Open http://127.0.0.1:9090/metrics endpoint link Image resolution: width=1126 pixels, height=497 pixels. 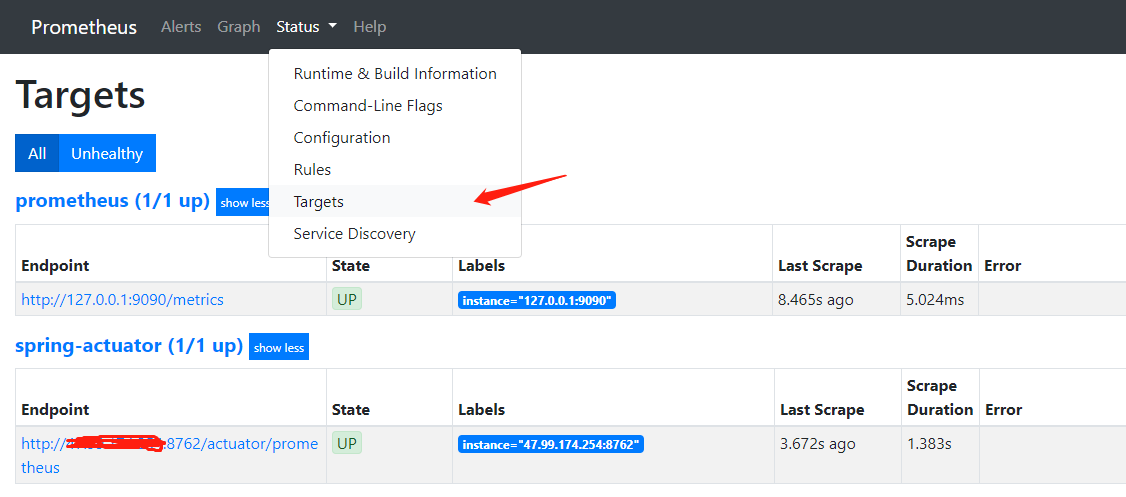[x=123, y=299]
